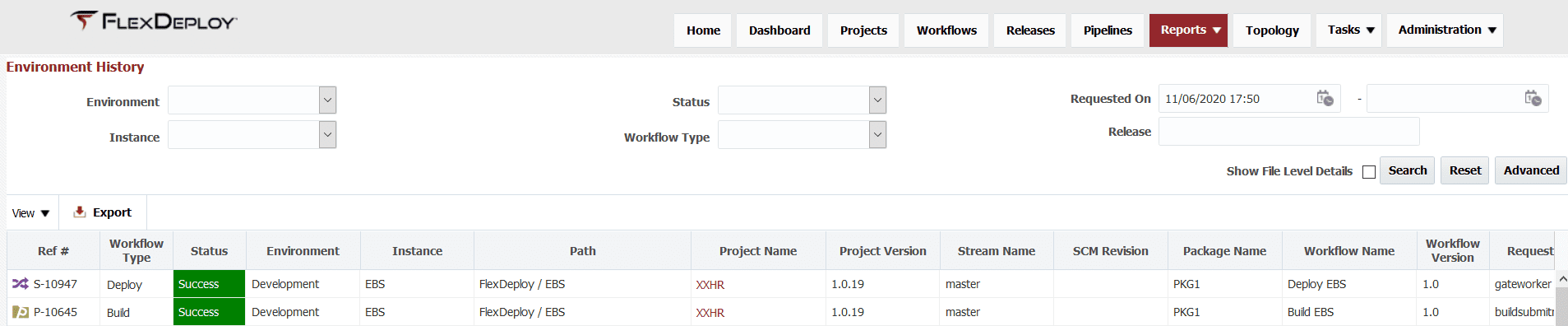
Task: Click PKG1 package in the Deploy row
Action: (1186, 284)
